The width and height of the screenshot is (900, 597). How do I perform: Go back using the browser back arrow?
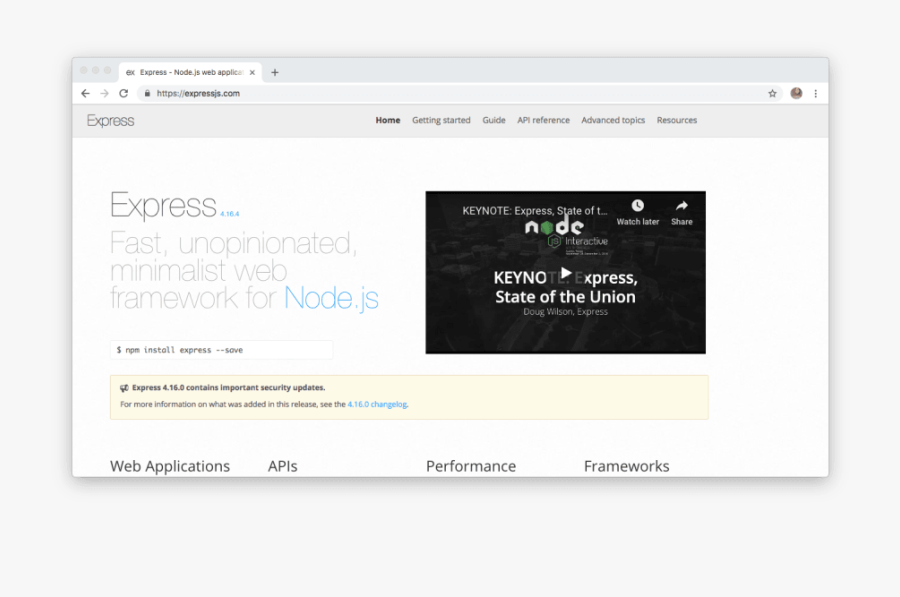pos(85,92)
